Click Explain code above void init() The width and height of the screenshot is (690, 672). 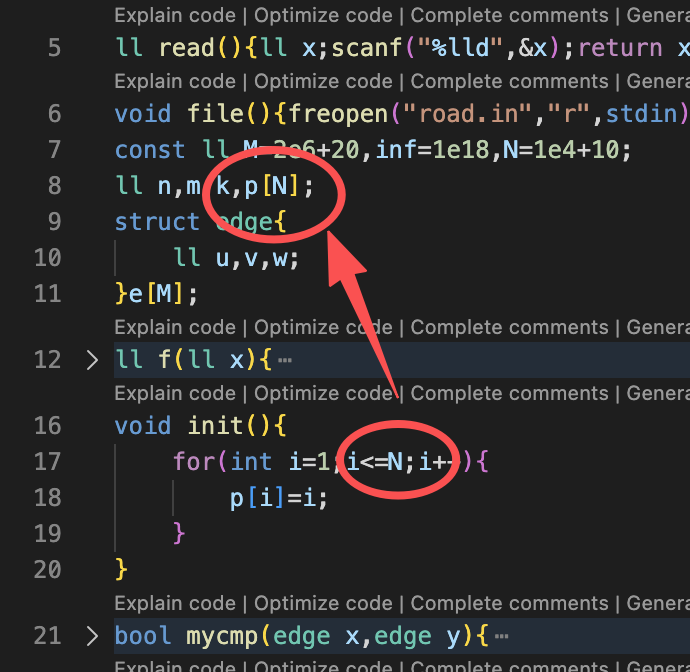[175, 393]
